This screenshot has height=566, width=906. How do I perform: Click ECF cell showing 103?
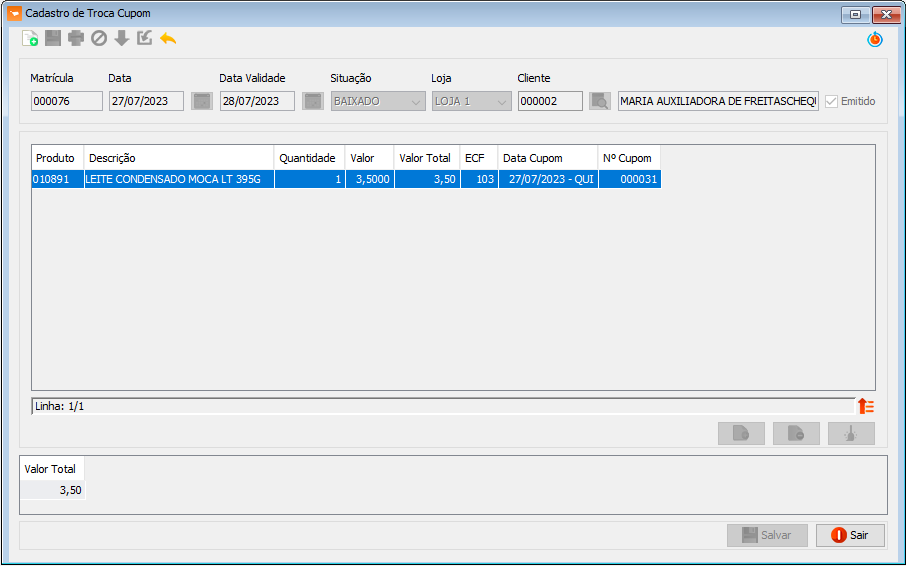(x=479, y=179)
